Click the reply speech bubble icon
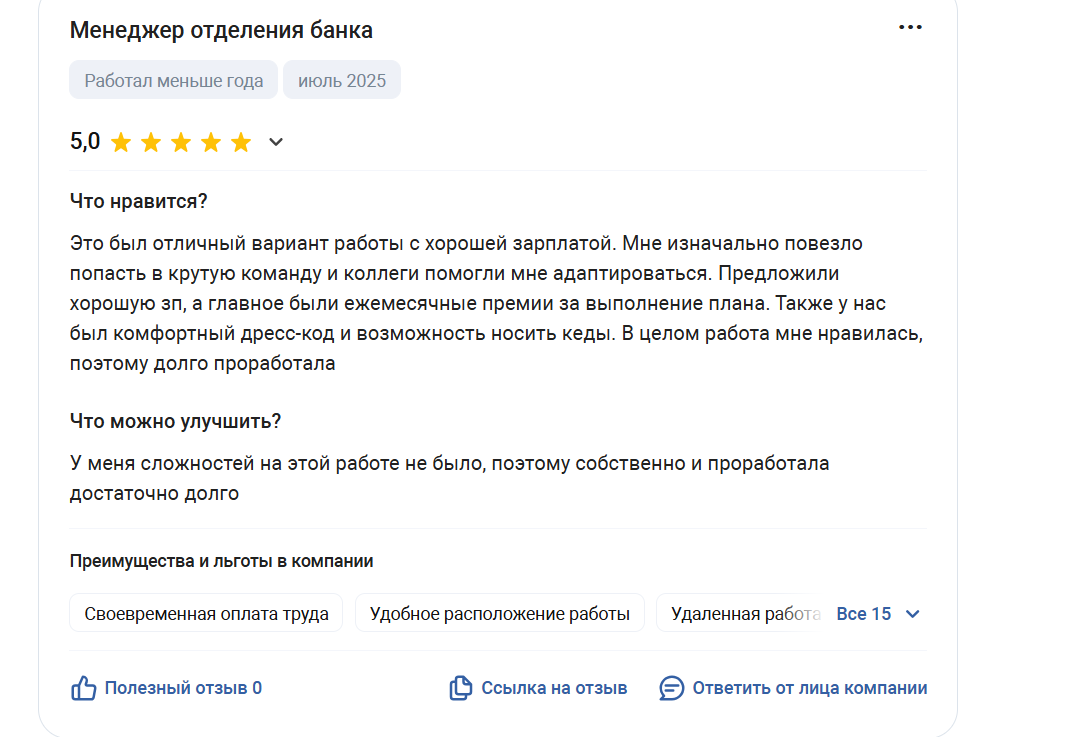The height and width of the screenshot is (737, 1065). [671, 688]
